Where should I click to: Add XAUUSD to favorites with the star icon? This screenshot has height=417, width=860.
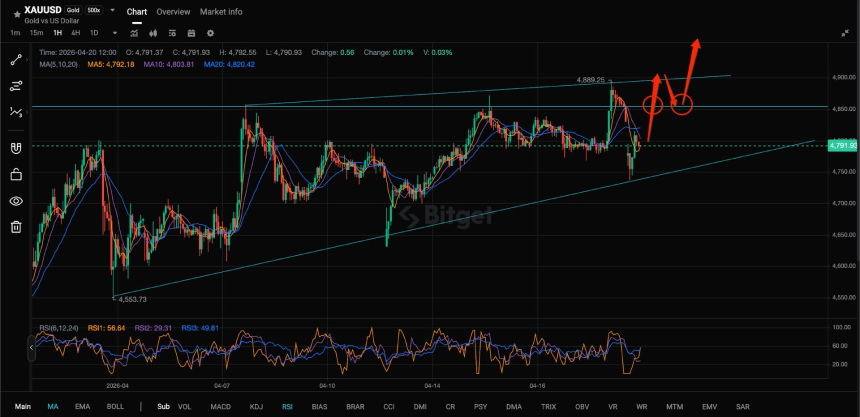pos(16,12)
